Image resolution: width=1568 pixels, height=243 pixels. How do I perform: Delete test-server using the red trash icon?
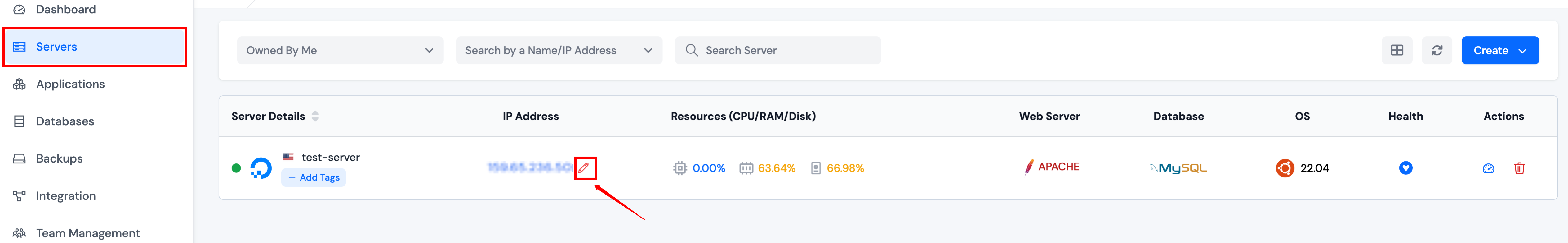tap(1519, 168)
